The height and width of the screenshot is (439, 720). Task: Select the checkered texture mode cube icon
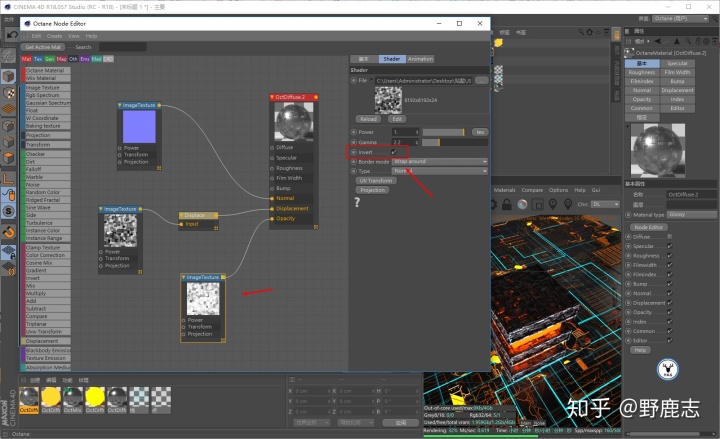pyautogui.click(x=9, y=93)
